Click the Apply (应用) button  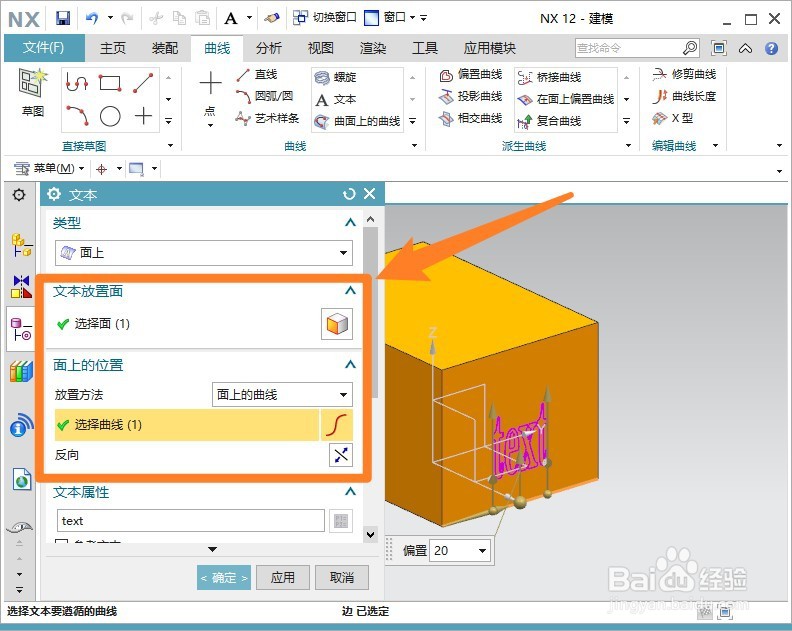coord(283,577)
